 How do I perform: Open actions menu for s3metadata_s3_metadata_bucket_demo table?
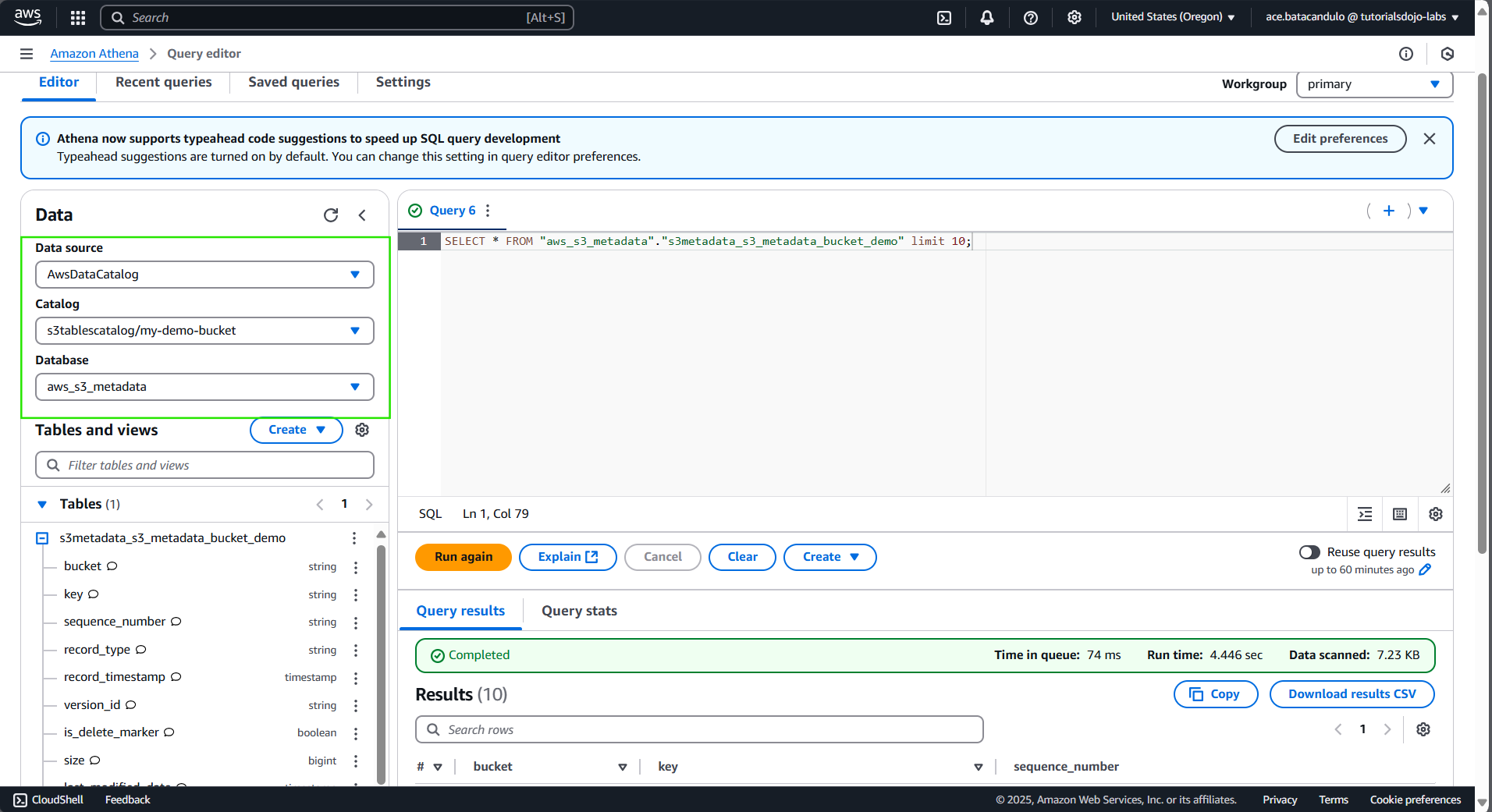click(354, 538)
